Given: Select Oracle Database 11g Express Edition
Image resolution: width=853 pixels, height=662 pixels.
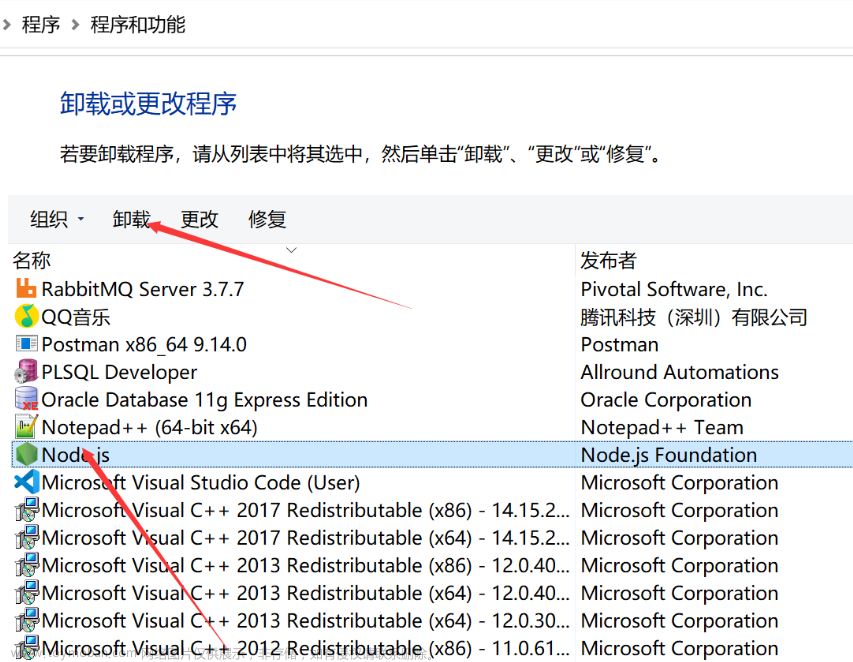Looking at the screenshot, I should pyautogui.click(x=205, y=400).
